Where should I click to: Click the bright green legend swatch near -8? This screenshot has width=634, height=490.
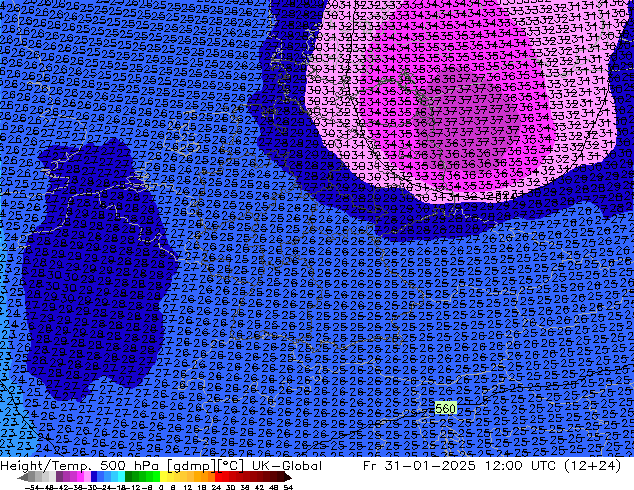tap(156, 476)
